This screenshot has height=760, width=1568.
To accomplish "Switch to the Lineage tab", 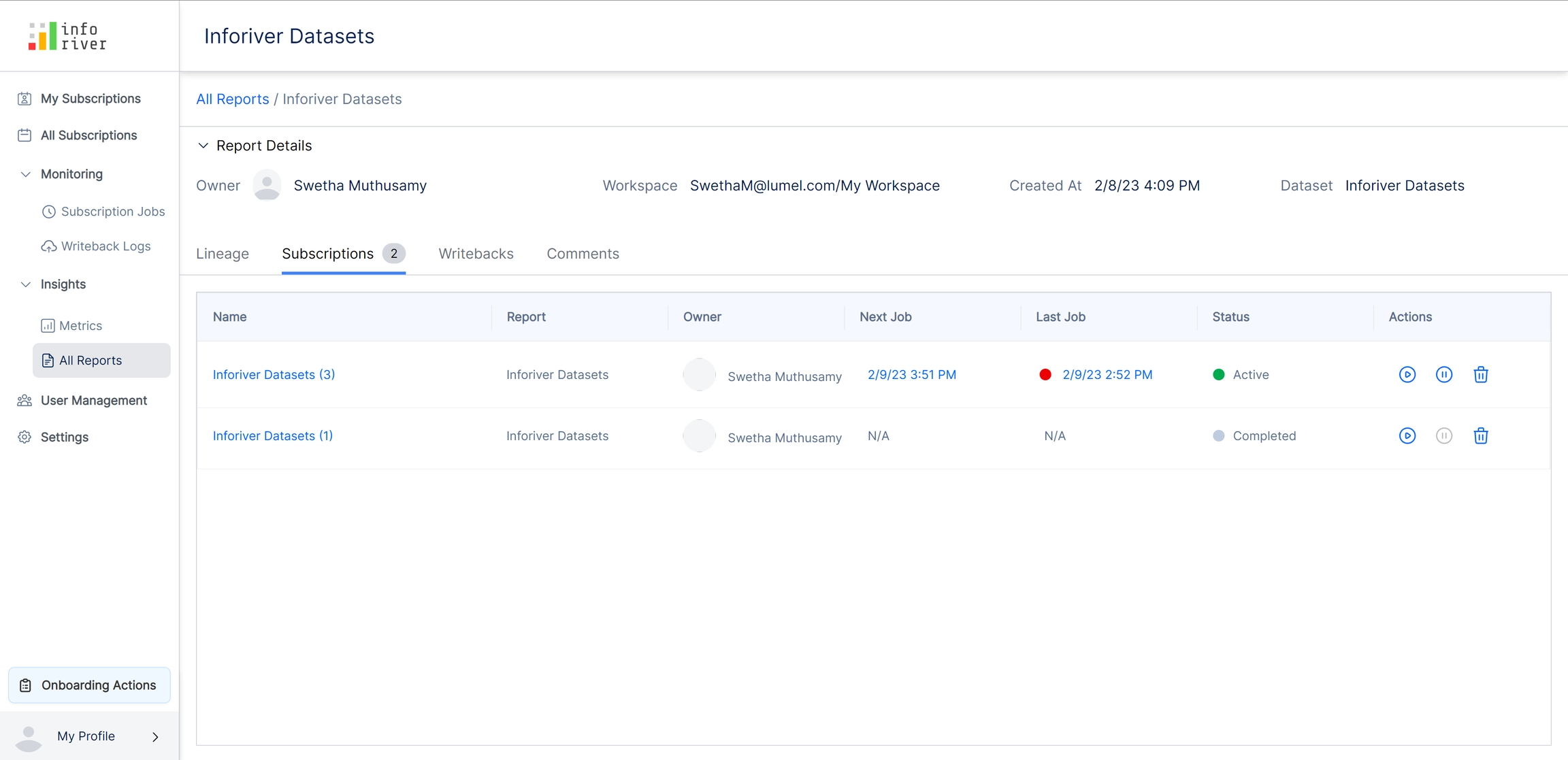I will click(x=223, y=254).
